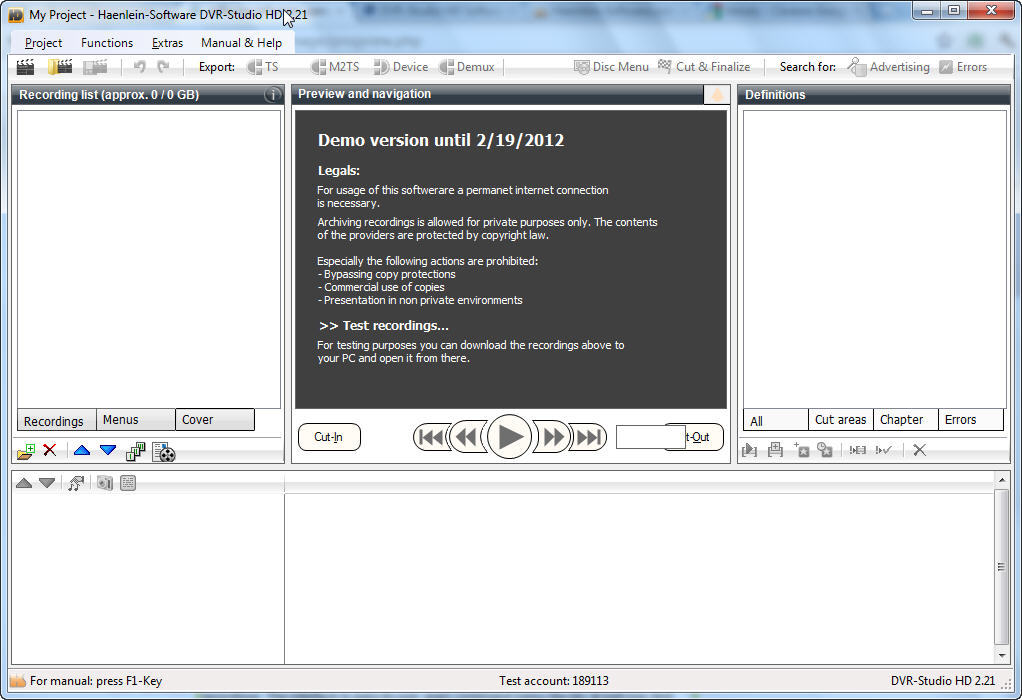Click the Disc Menu toolbar item
This screenshot has height=700, width=1022.
coord(610,66)
